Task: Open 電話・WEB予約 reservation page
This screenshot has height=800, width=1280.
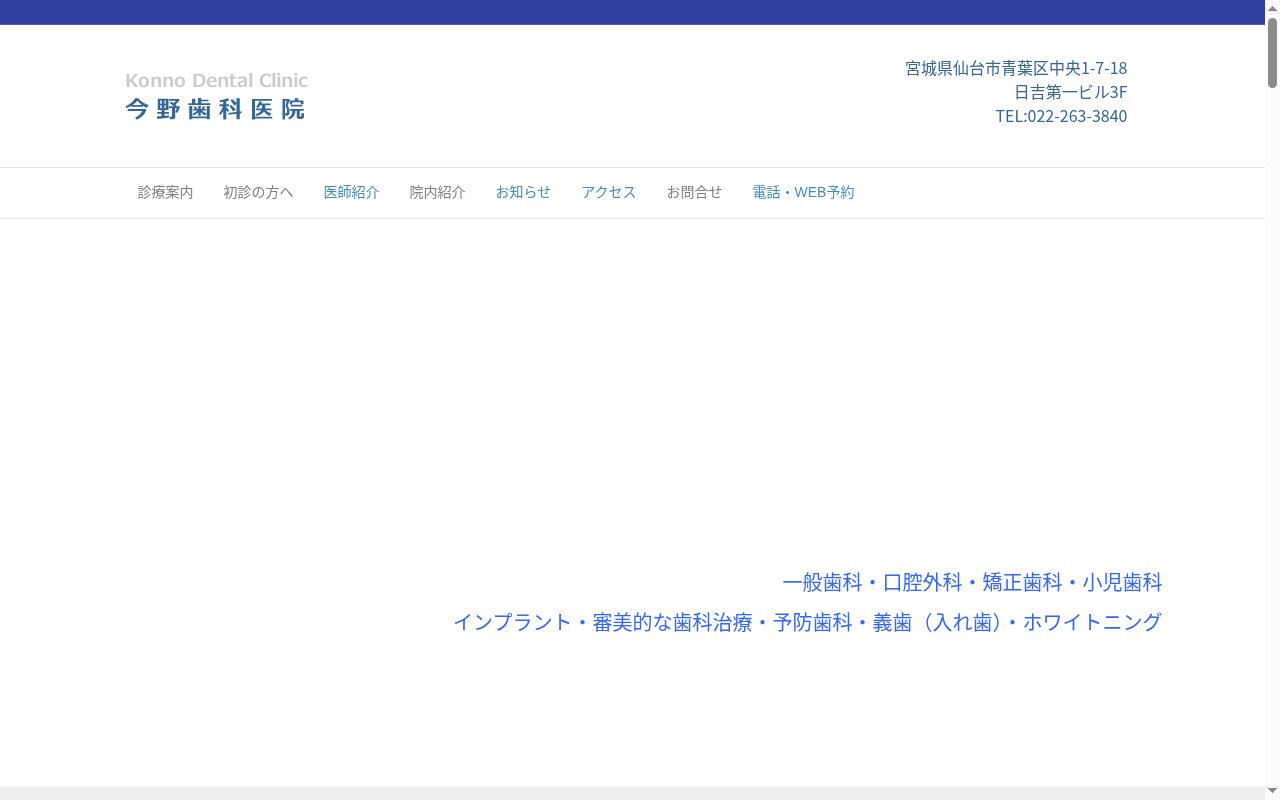Action: [803, 192]
